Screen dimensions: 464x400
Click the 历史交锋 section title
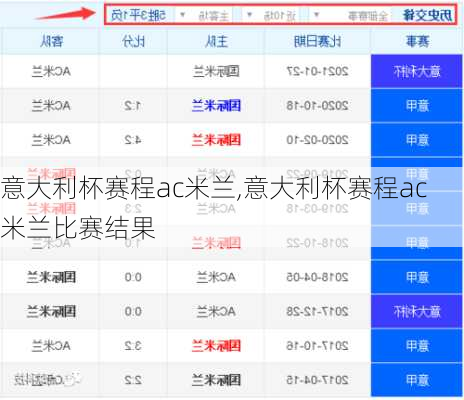pyautogui.click(x=427, y=15)
